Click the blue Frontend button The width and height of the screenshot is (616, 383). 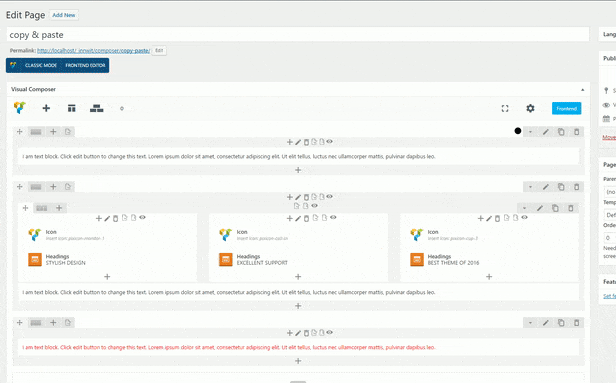pos(566,108)
